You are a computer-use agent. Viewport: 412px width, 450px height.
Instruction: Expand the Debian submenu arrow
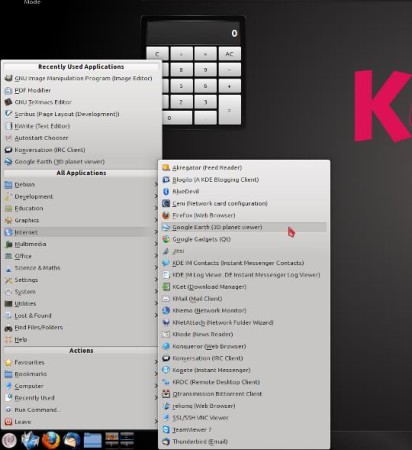(x=156, y=184)
